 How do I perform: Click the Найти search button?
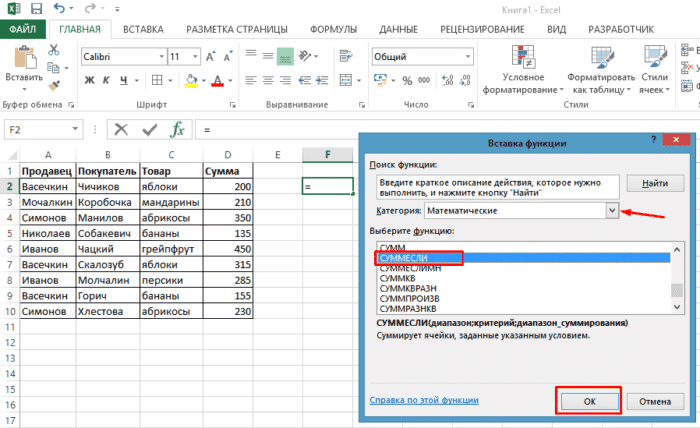(655, 184)
